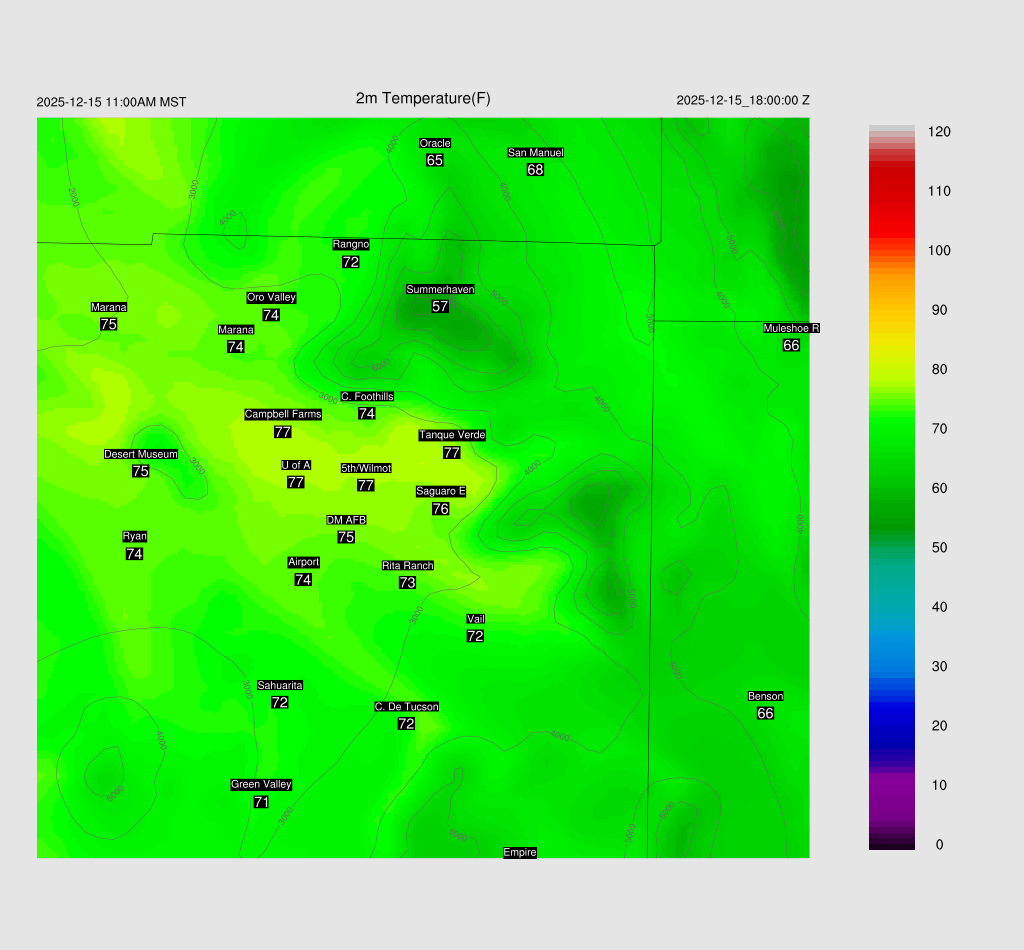Image resolution: width=1024 pixels, height=950 pixels.
Task: Click the DM AFB station label
Action: click(346, 520)
